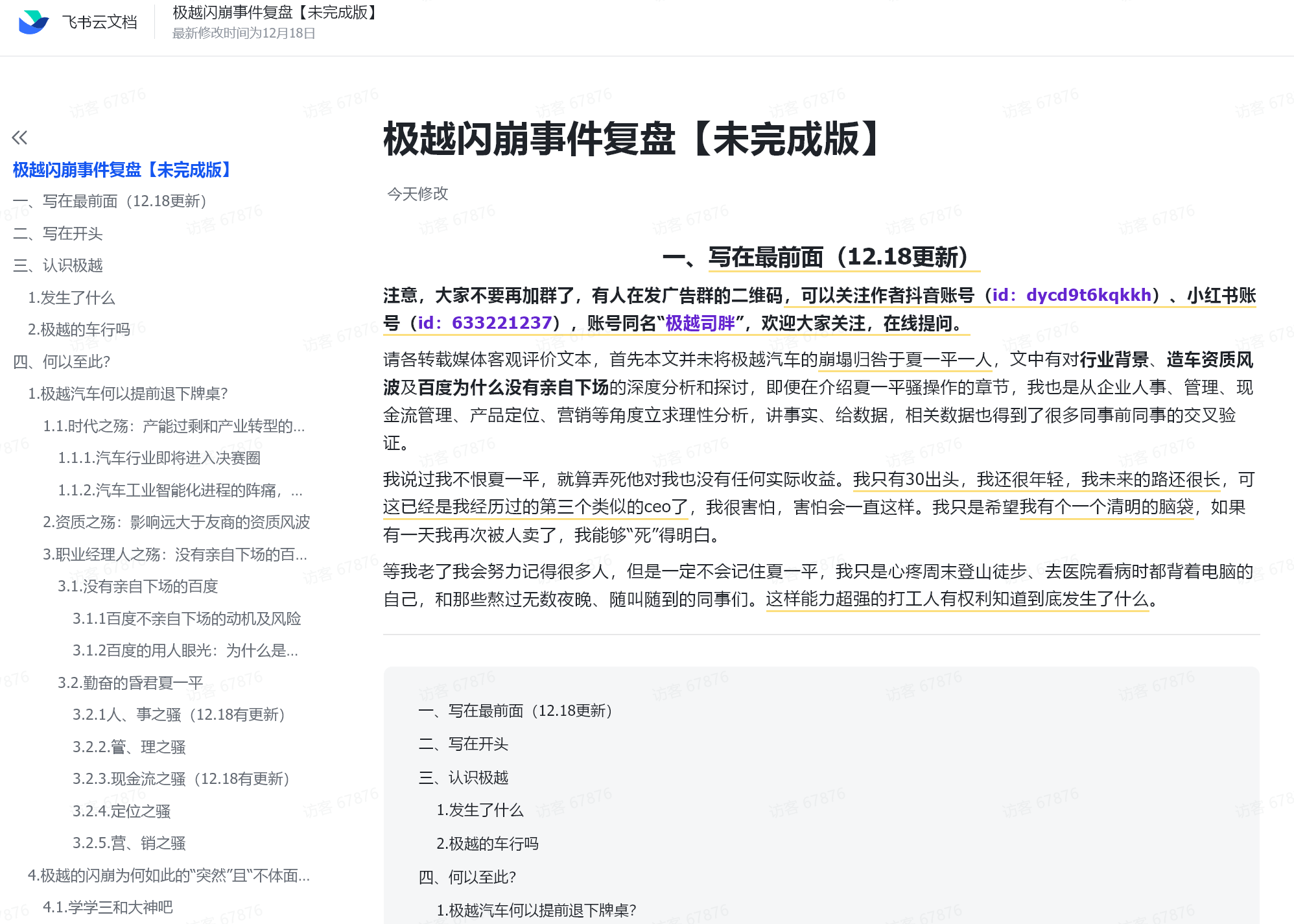Navigate to sidebar 四、何以至此?

[x=62, y=361]
